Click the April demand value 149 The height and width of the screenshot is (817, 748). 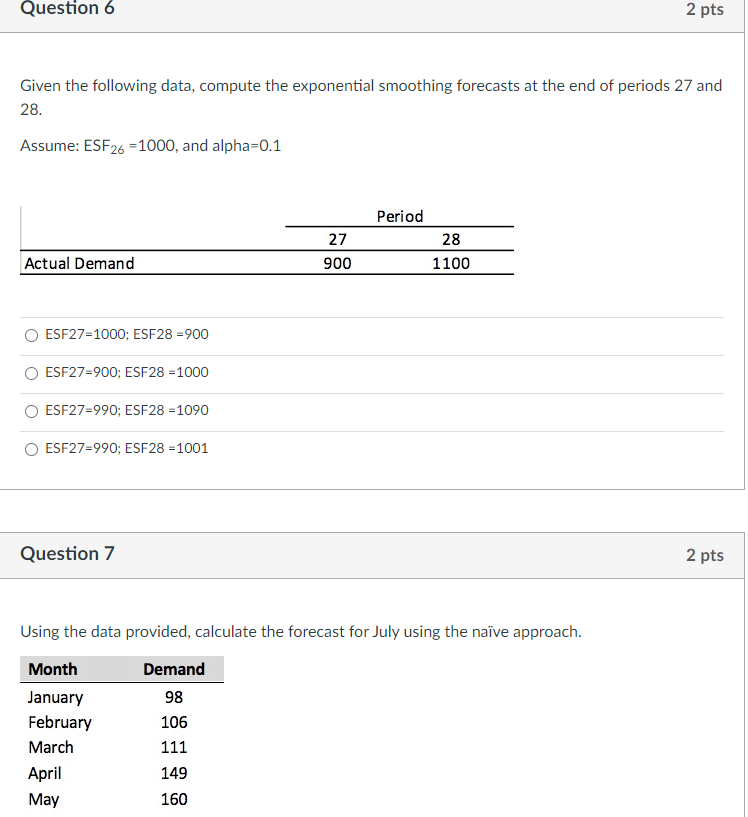tap(174, 773)
